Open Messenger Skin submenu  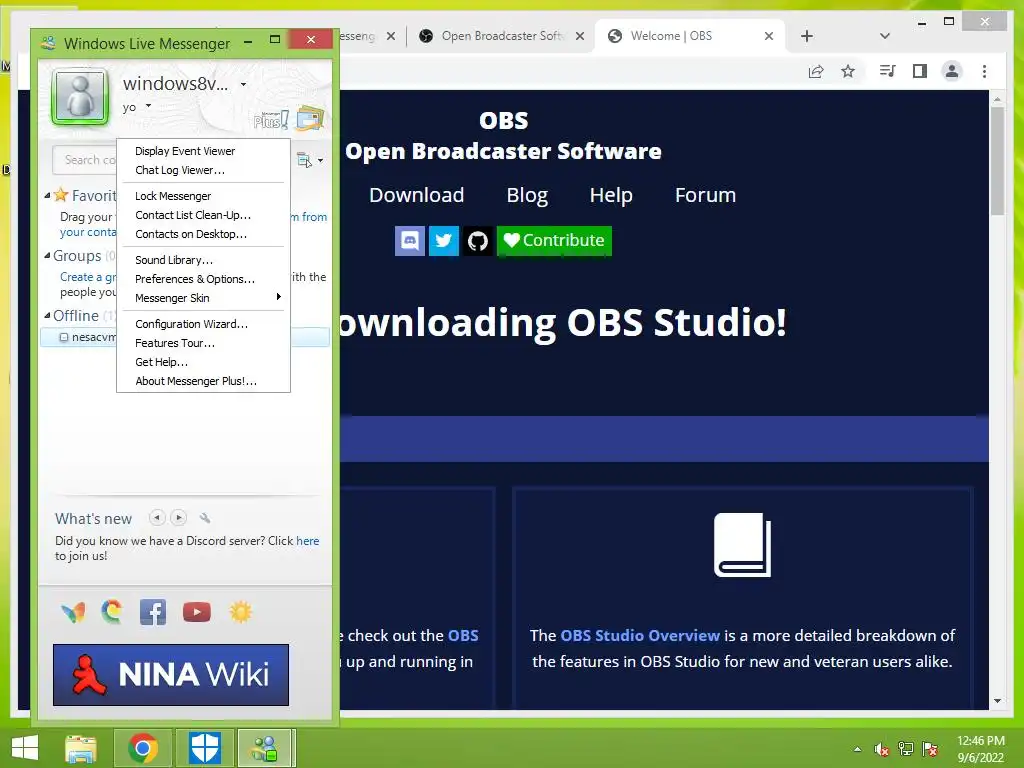point(203,298)
